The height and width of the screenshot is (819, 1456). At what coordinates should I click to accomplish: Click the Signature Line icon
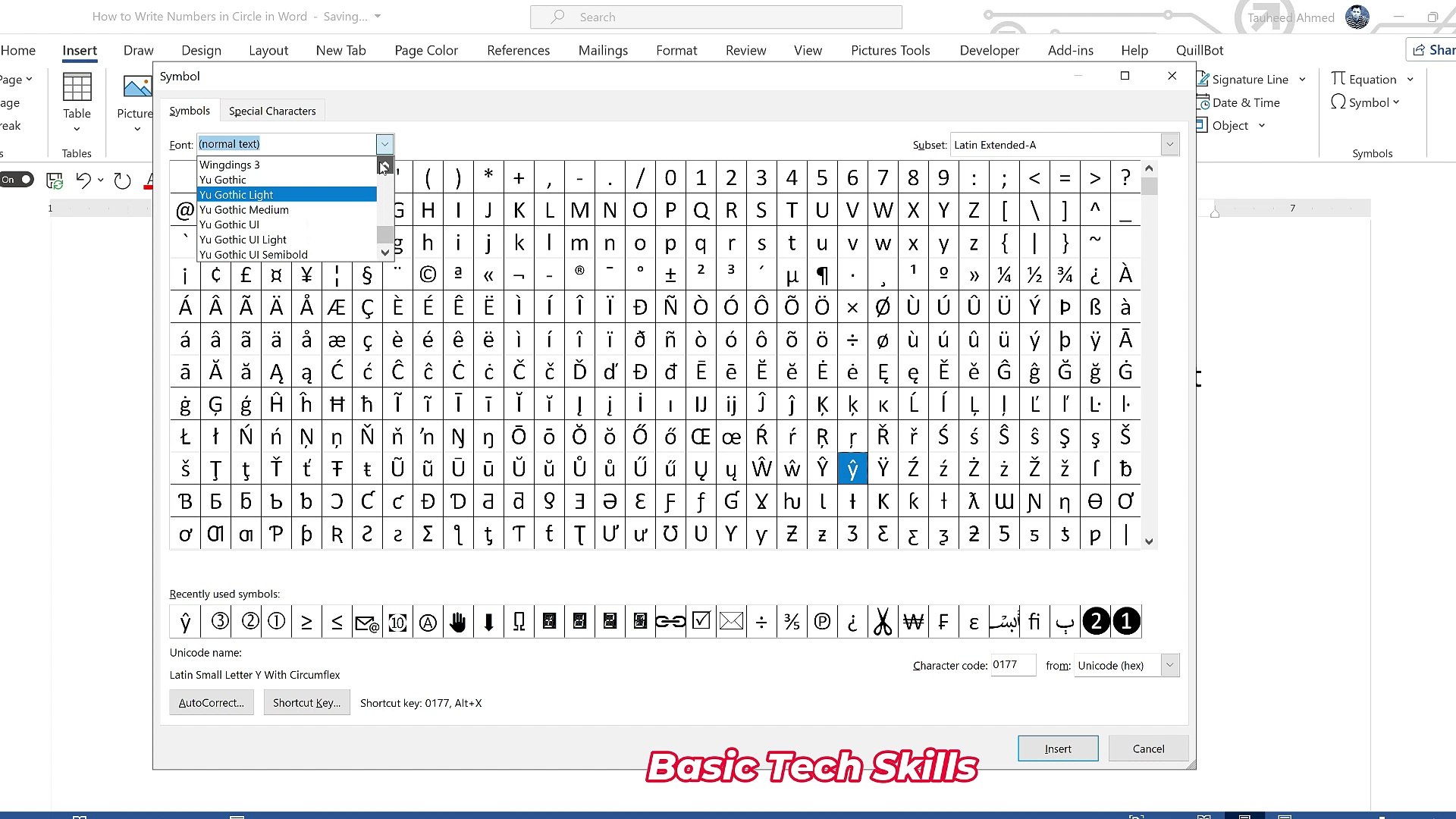coord(1203,79)
